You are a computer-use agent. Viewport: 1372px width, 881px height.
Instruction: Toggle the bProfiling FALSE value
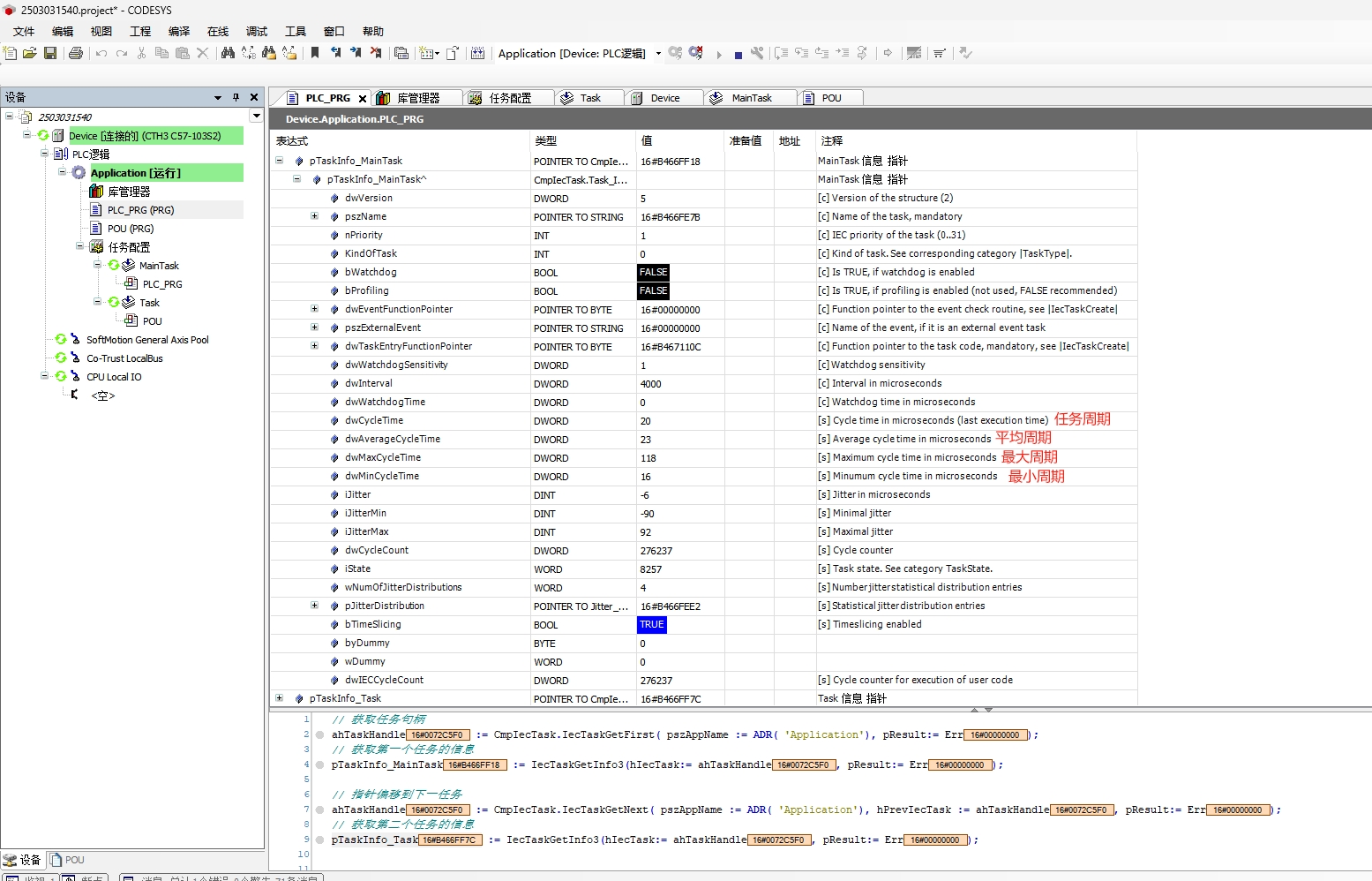coord(653,290)
